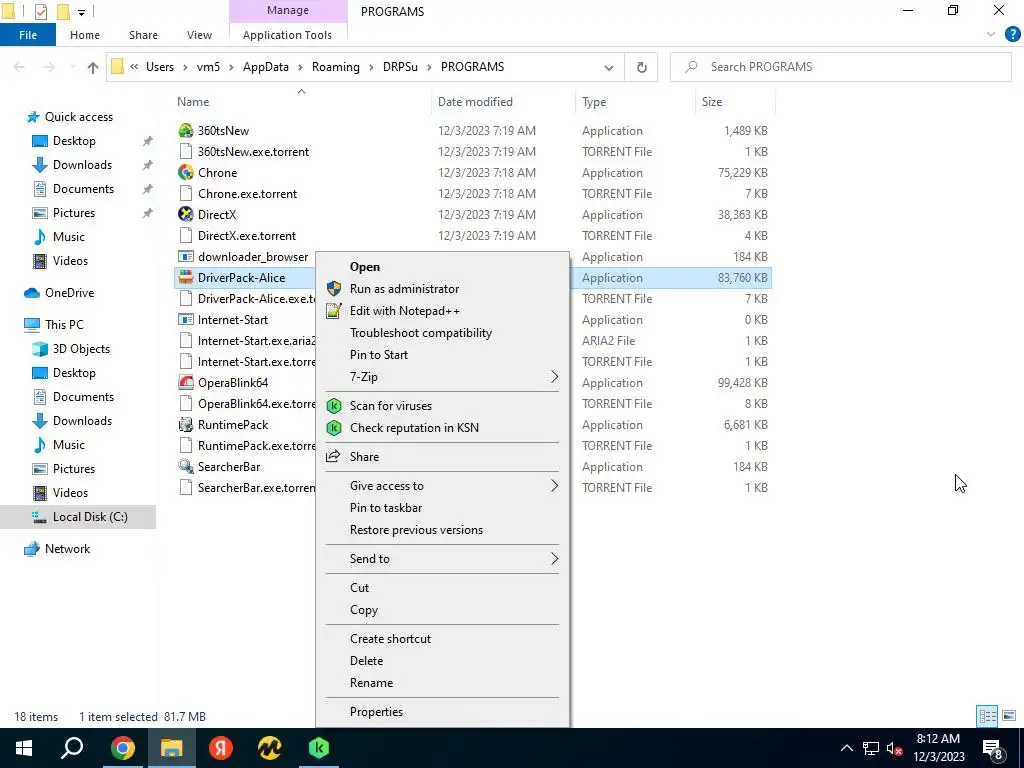Click the Notepad++ icon in context menu

click(x=334, y=311)
